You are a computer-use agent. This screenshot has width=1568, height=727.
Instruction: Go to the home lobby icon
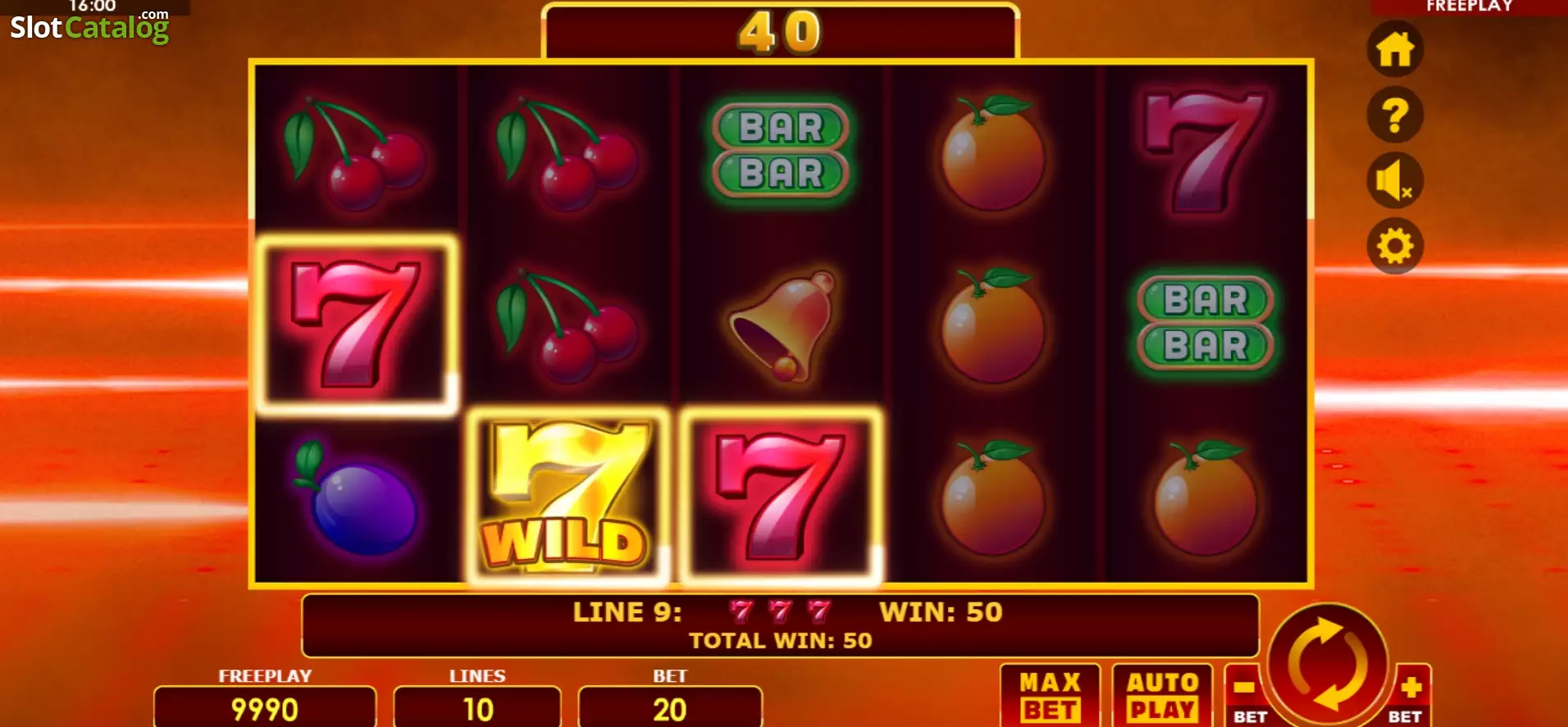point(1395,49)
